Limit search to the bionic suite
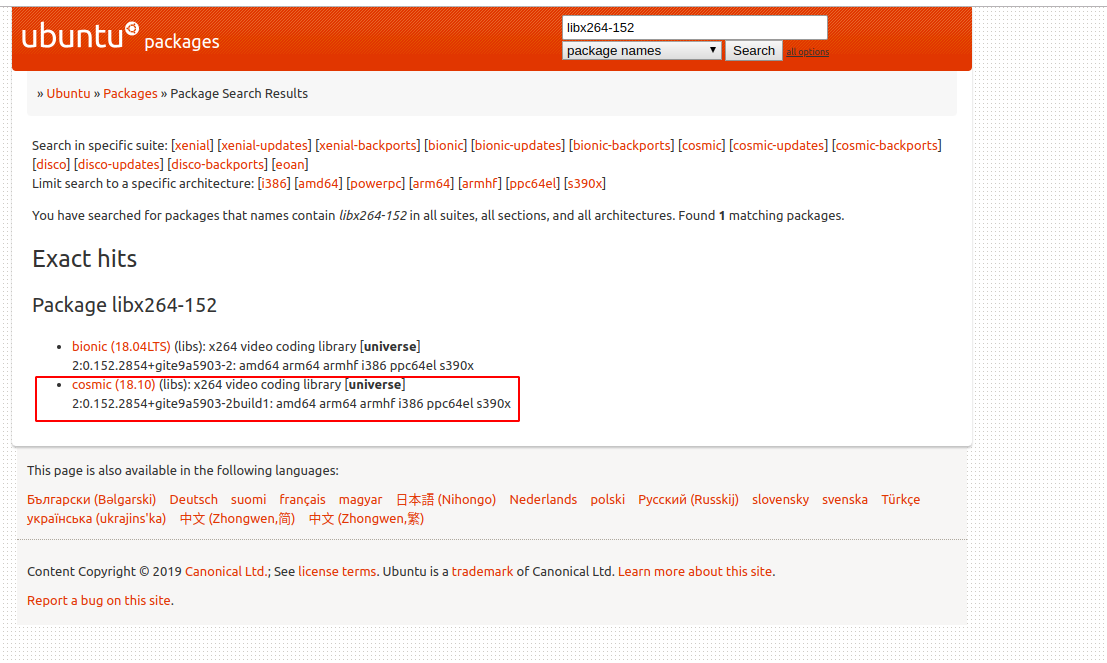 point(445,145)
